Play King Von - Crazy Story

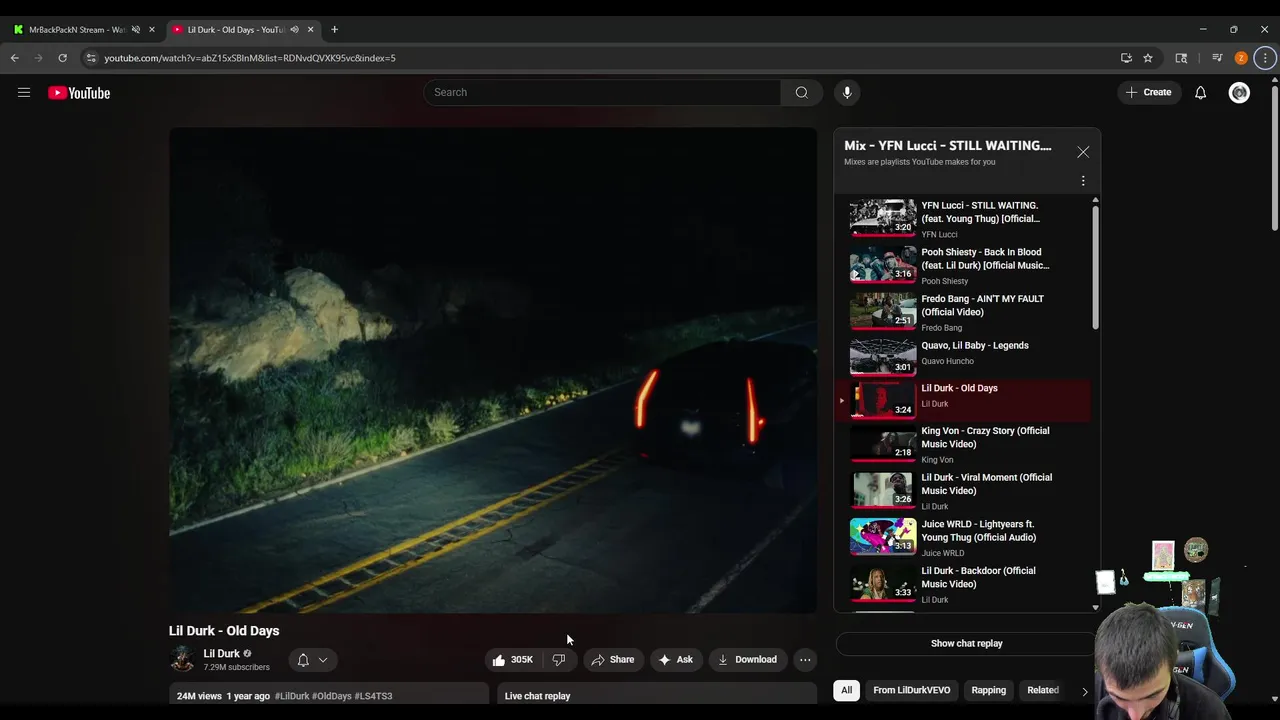click(963, 444)
